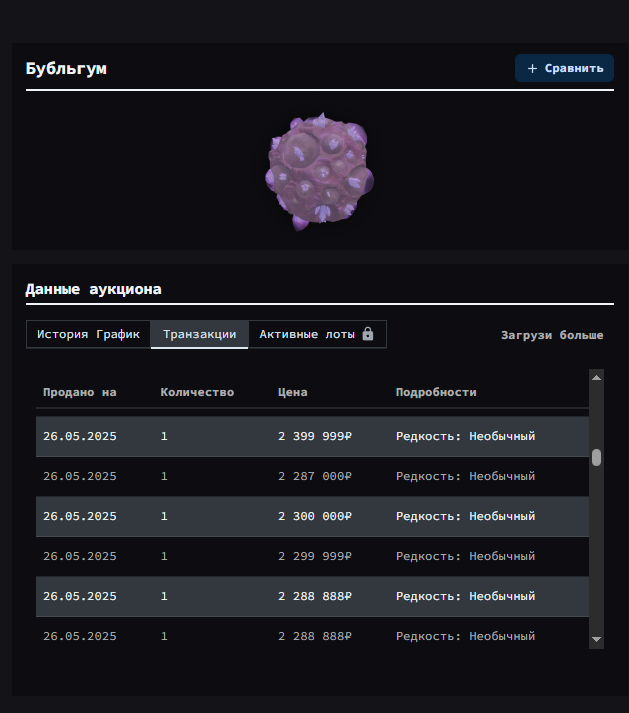The width and height of the screenshot is (629, 713).
Task: Click the date in the 2 399 999₽ row
Action: tap(80, 436)
